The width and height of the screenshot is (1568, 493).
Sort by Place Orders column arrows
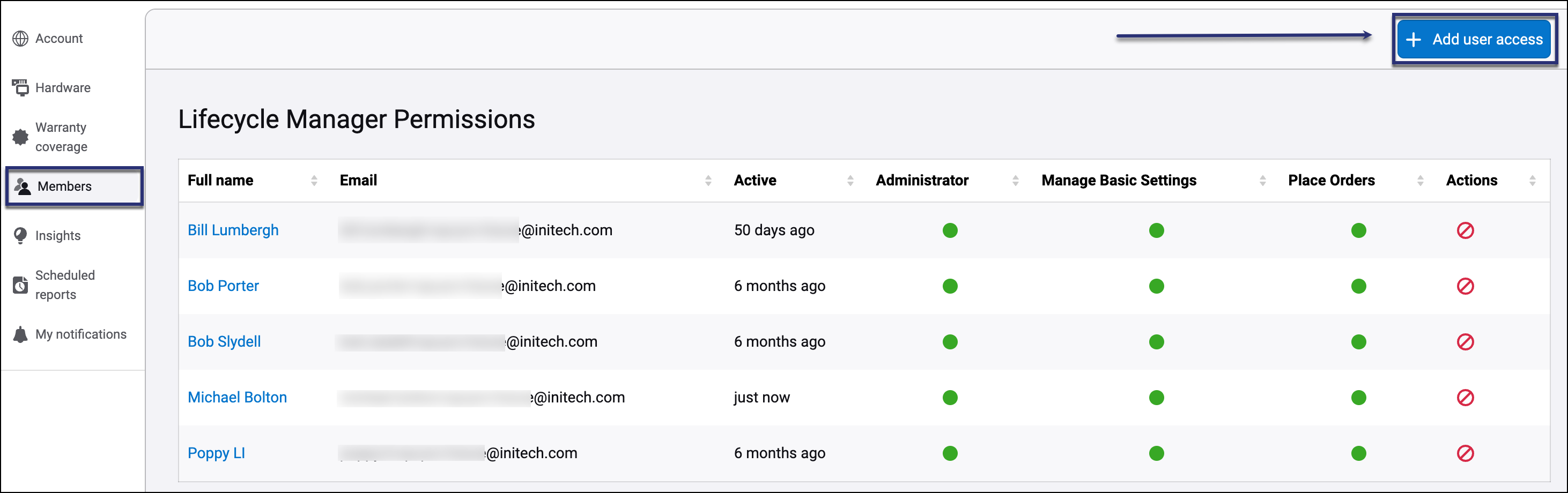(x=1420, y=181)
